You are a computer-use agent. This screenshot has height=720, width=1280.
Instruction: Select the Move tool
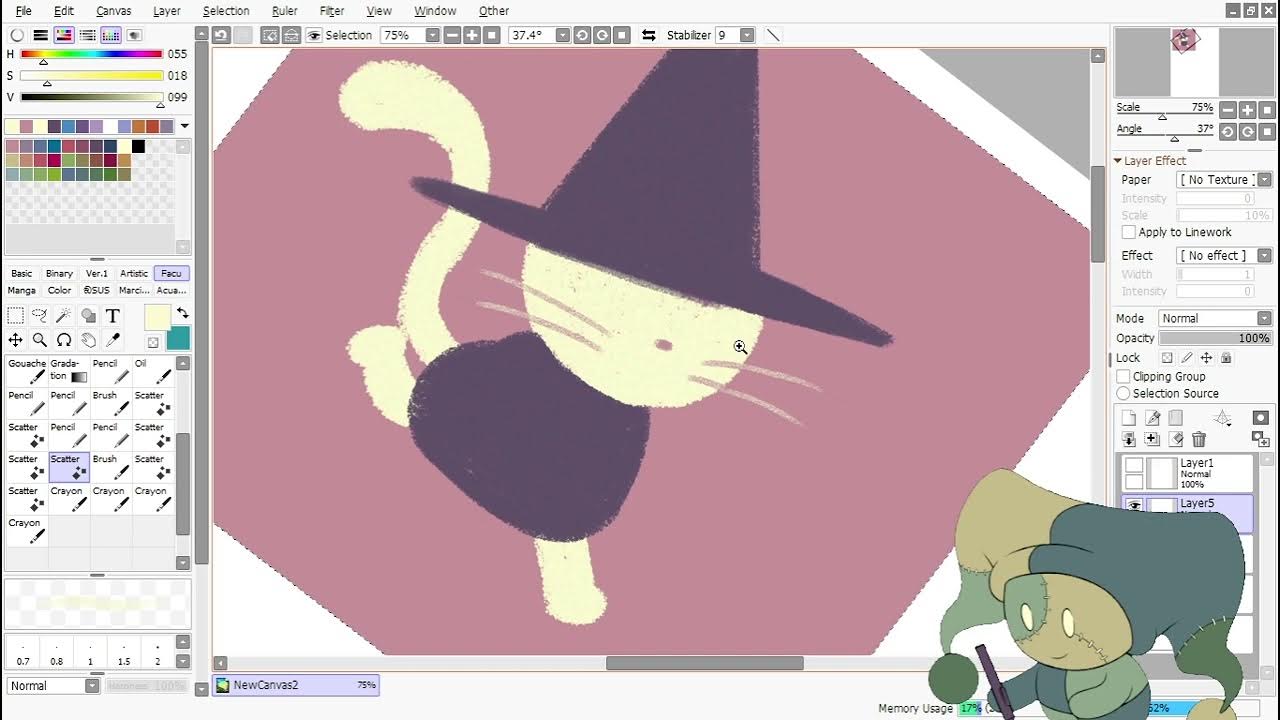click(x=16, y=340)
